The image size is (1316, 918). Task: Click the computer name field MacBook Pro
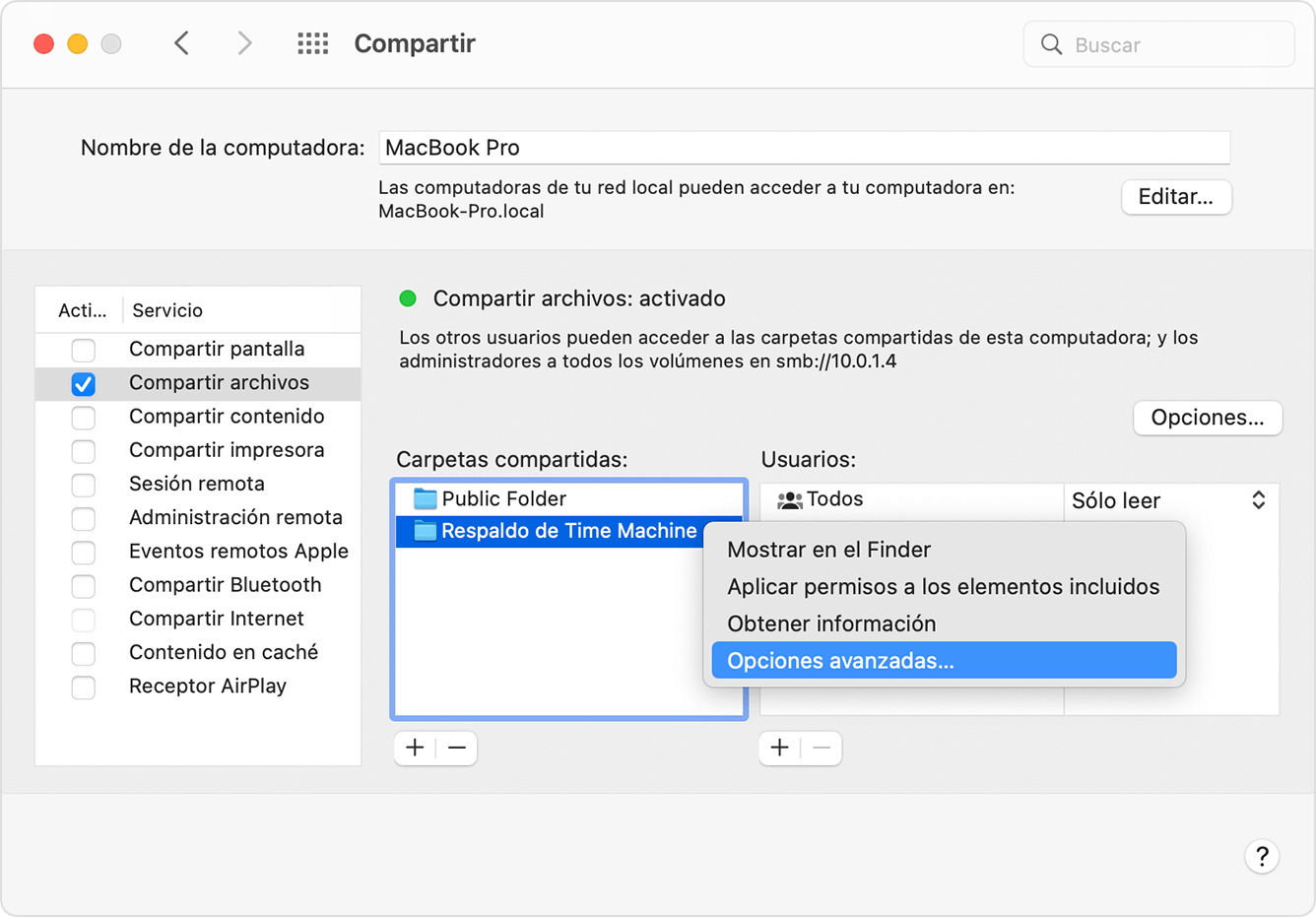point(805,148)
